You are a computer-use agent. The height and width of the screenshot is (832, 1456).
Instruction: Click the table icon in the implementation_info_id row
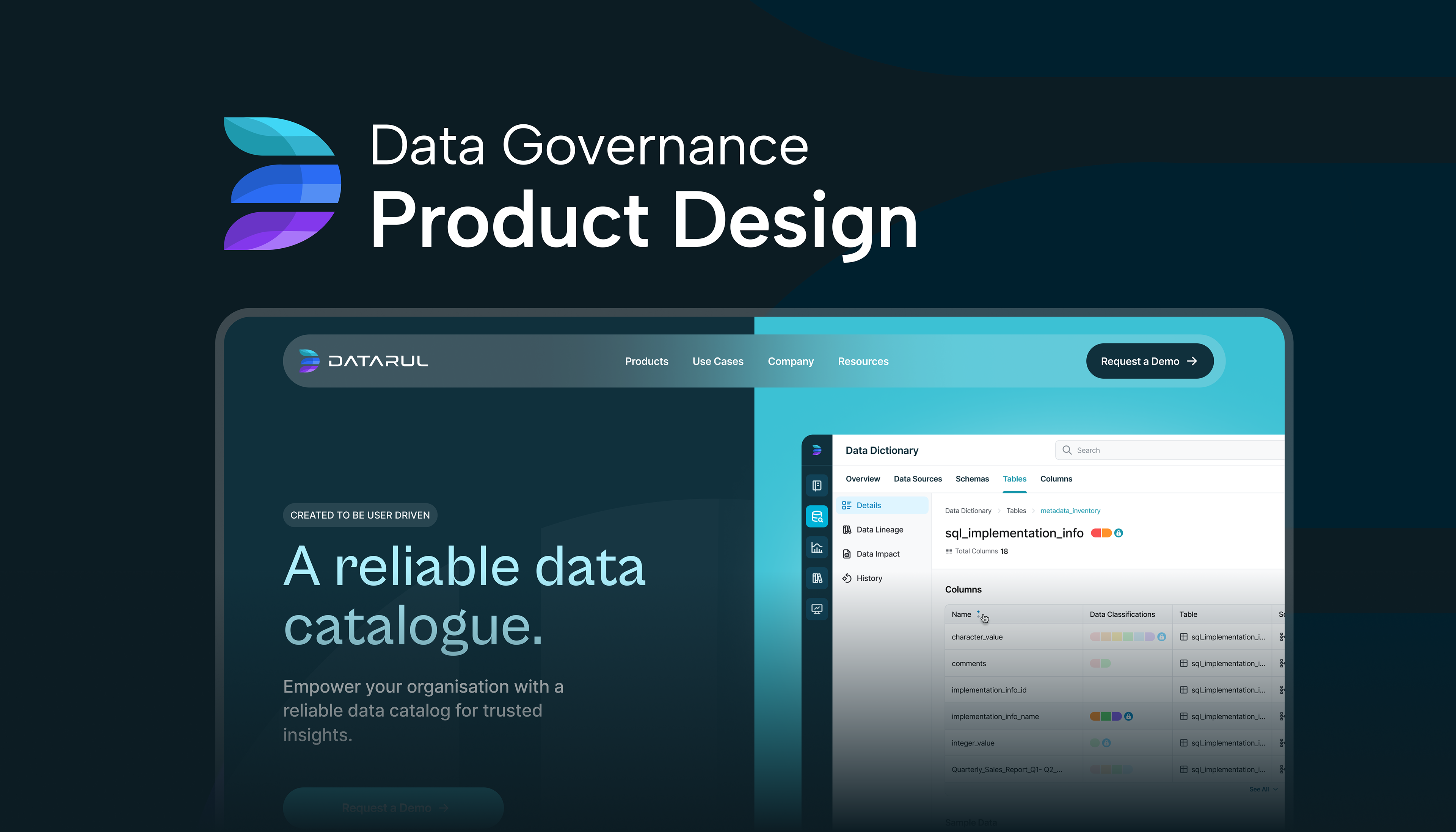(x=1184, y=690)
